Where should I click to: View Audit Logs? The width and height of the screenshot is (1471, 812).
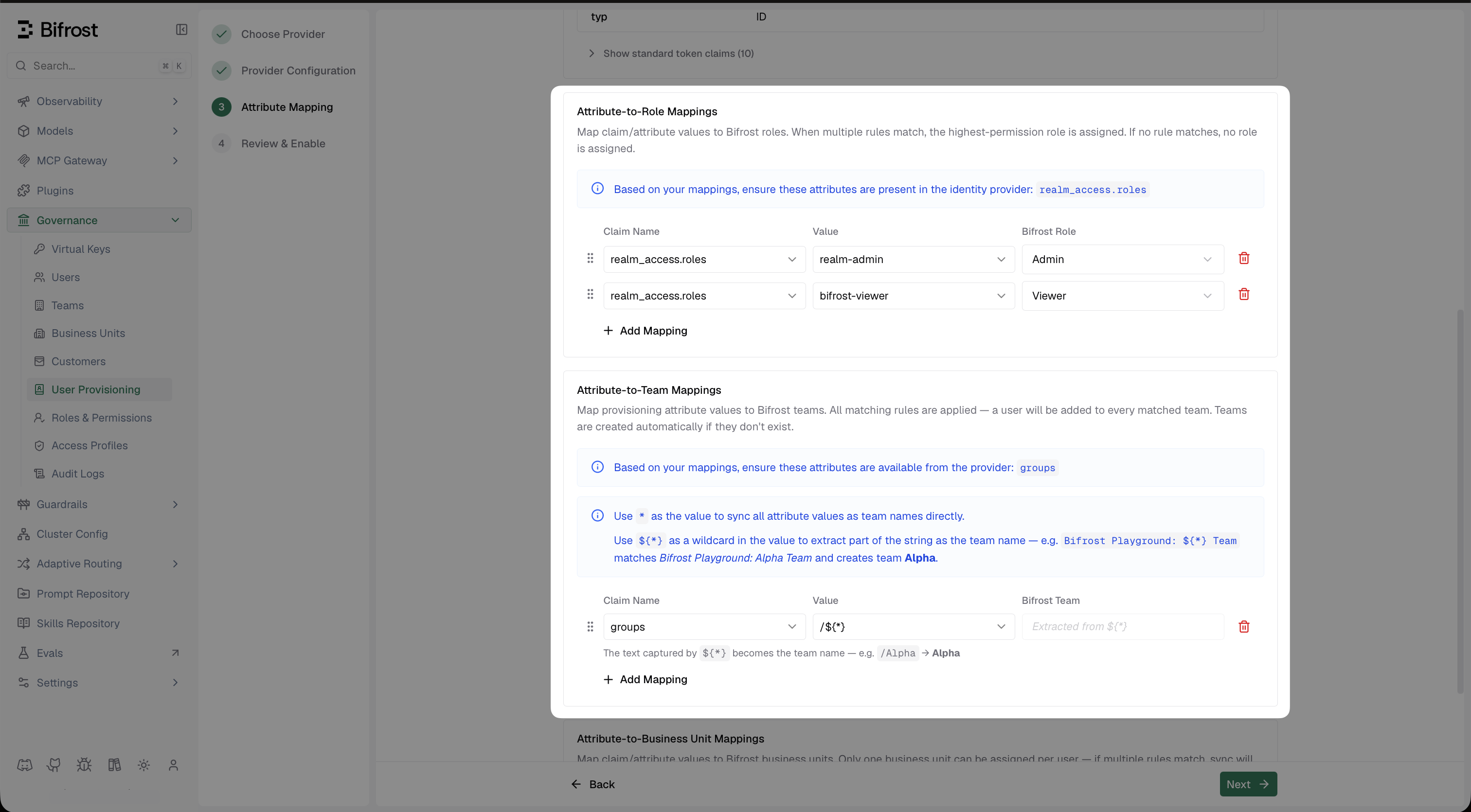(x=78, y=474)
